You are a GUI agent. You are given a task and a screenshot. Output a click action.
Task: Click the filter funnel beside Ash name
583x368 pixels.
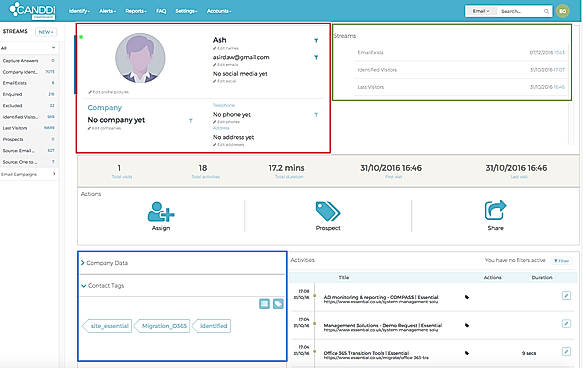pos(316,40)
